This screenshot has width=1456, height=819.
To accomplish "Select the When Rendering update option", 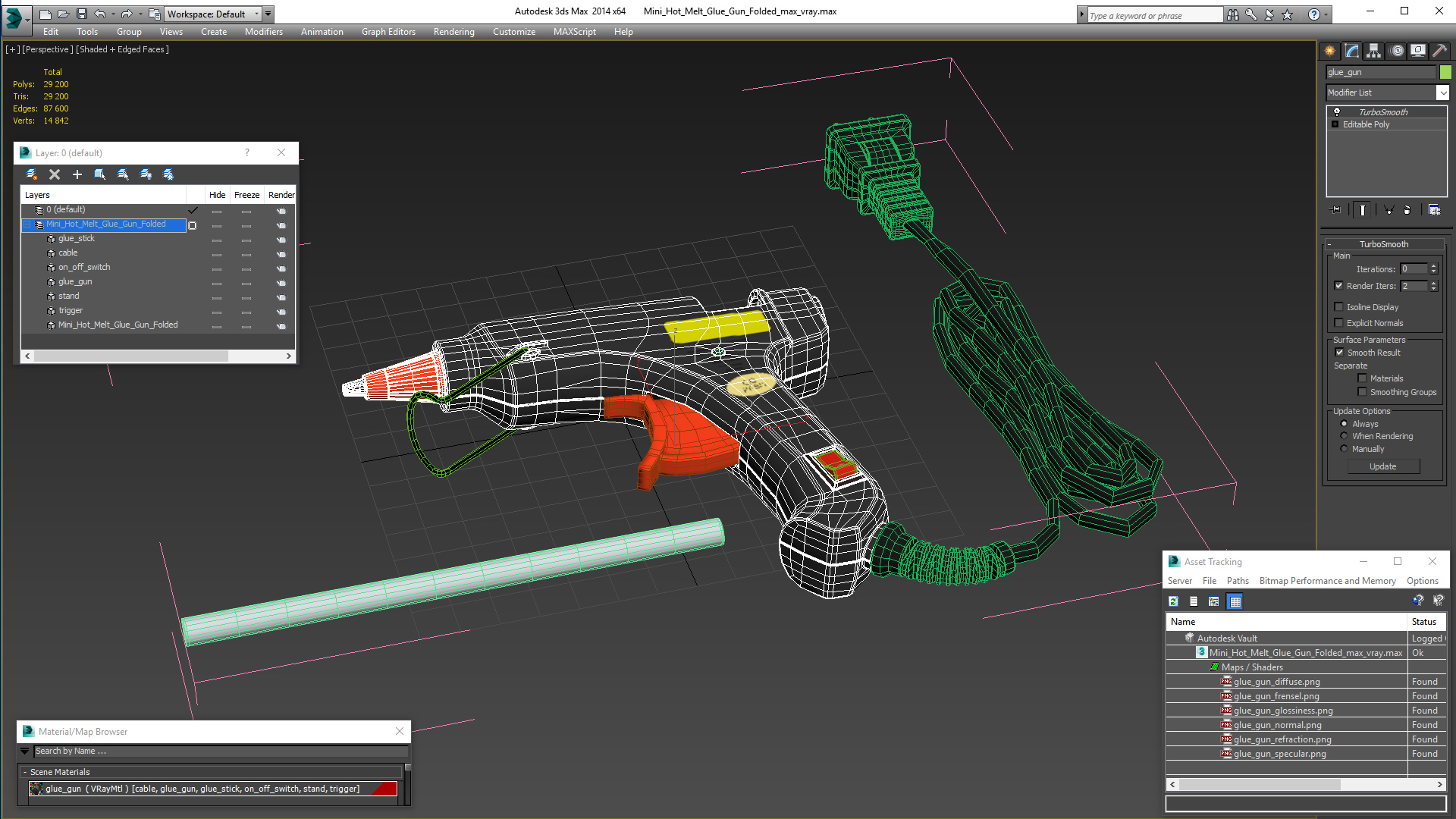I will point(1345,436).
